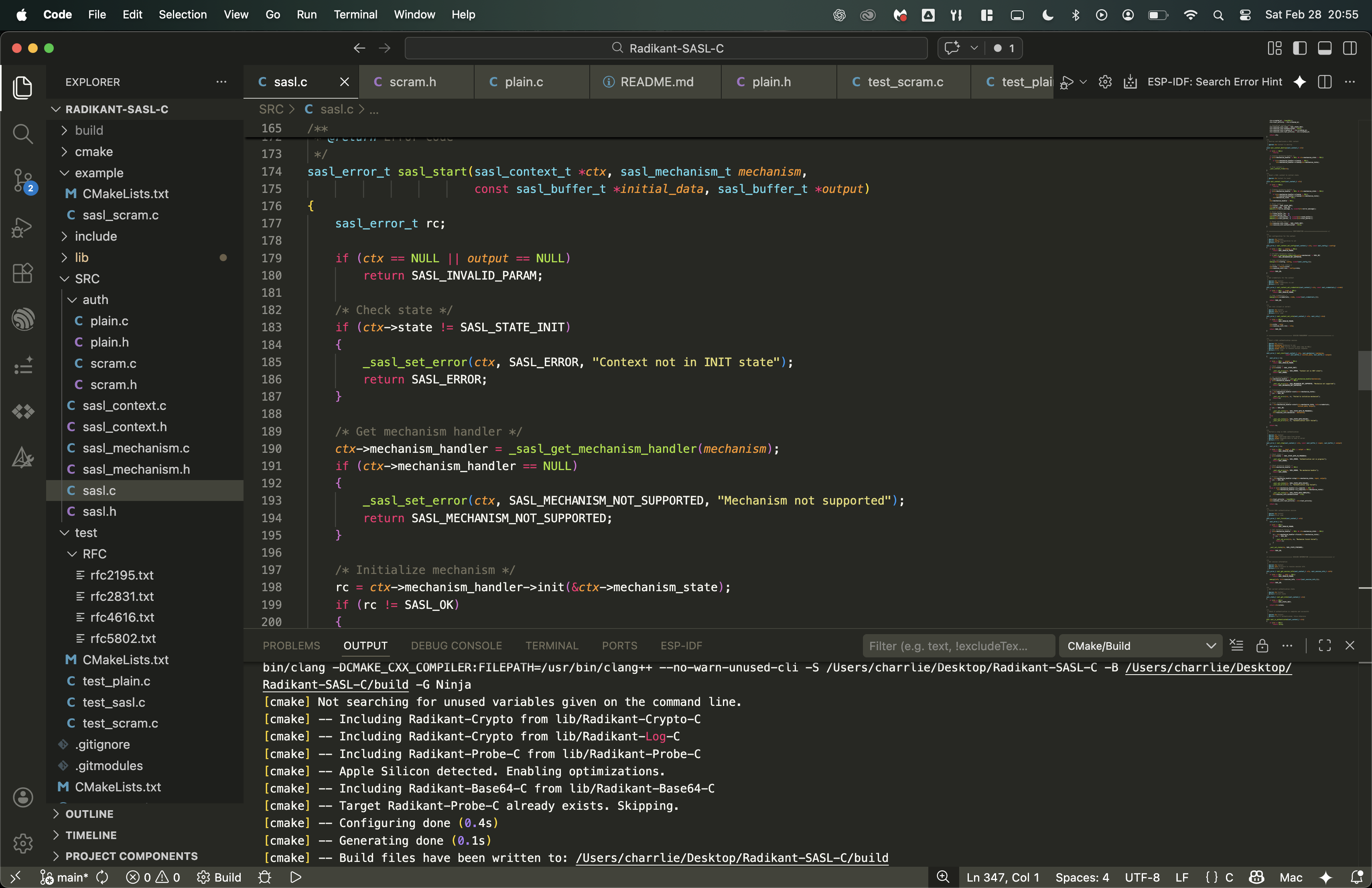Close the bottom panel

tap(1350, 645)
